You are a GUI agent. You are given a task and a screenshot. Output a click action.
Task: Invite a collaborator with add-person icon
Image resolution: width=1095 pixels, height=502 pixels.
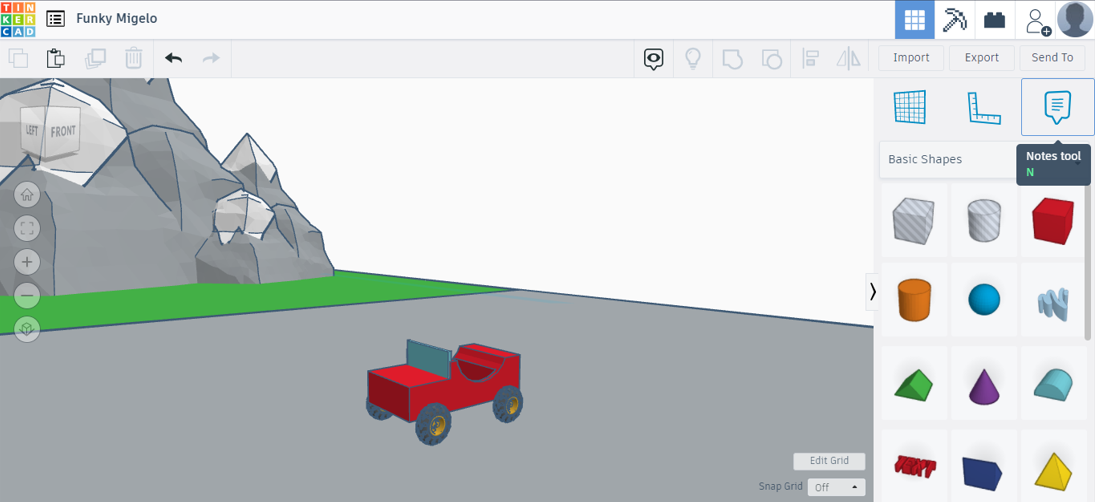[x=1037, y=20]
